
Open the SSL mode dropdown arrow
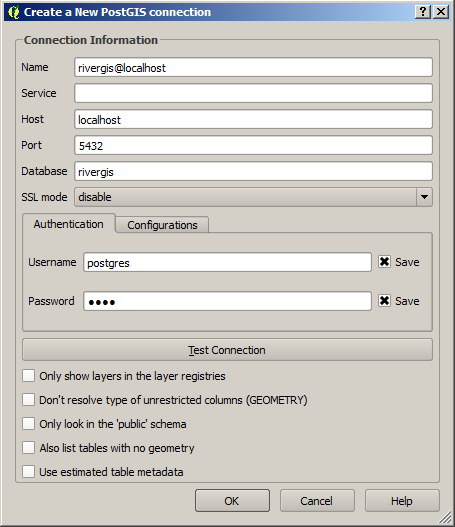[424, 197]
